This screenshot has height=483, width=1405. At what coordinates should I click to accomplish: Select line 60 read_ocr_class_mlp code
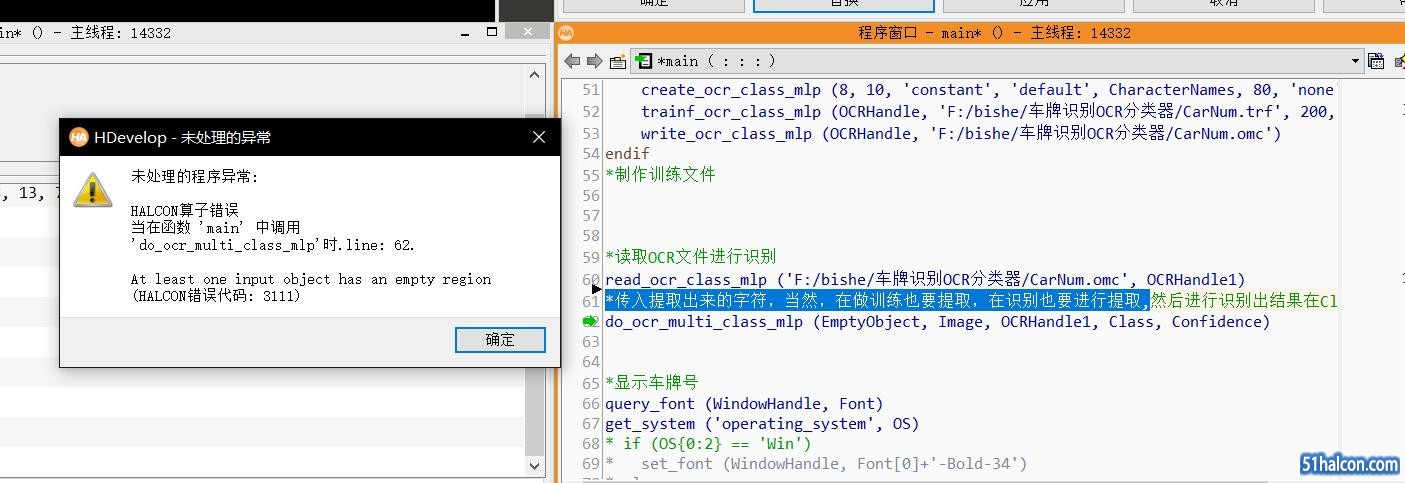[x=925, y=279]
